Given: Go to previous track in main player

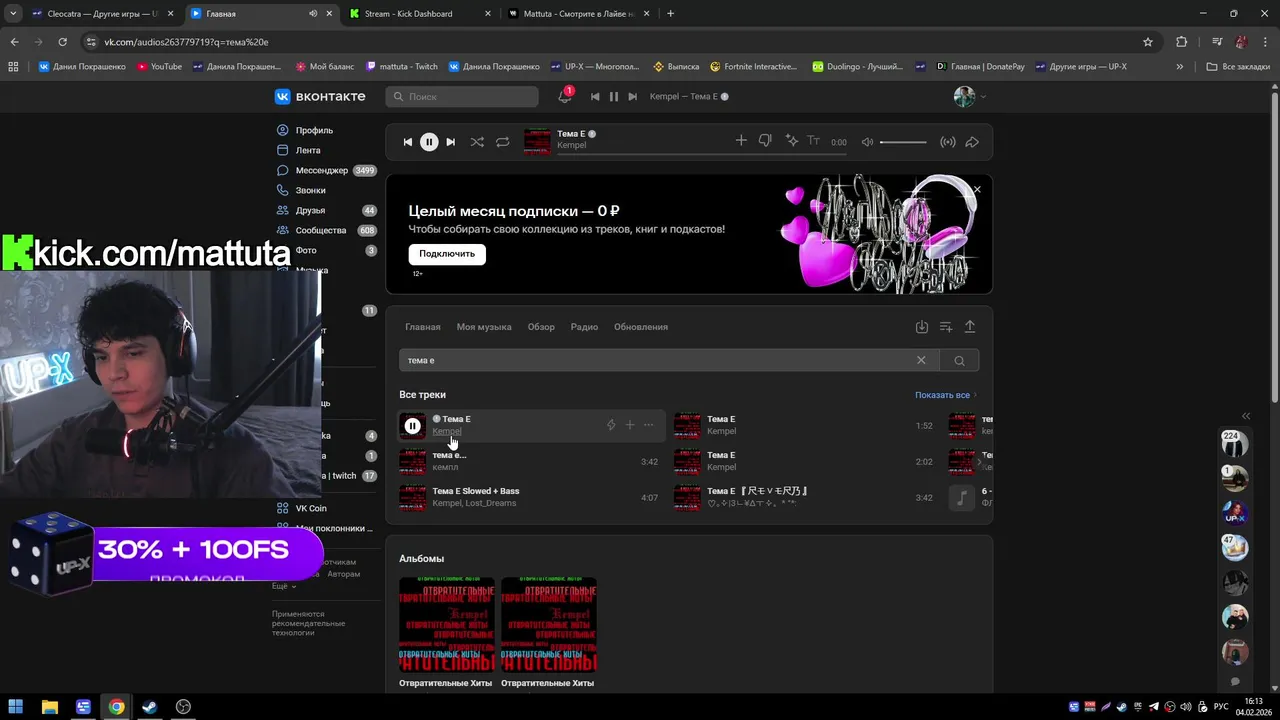Looking at the screenshot, I should point(407,142).
